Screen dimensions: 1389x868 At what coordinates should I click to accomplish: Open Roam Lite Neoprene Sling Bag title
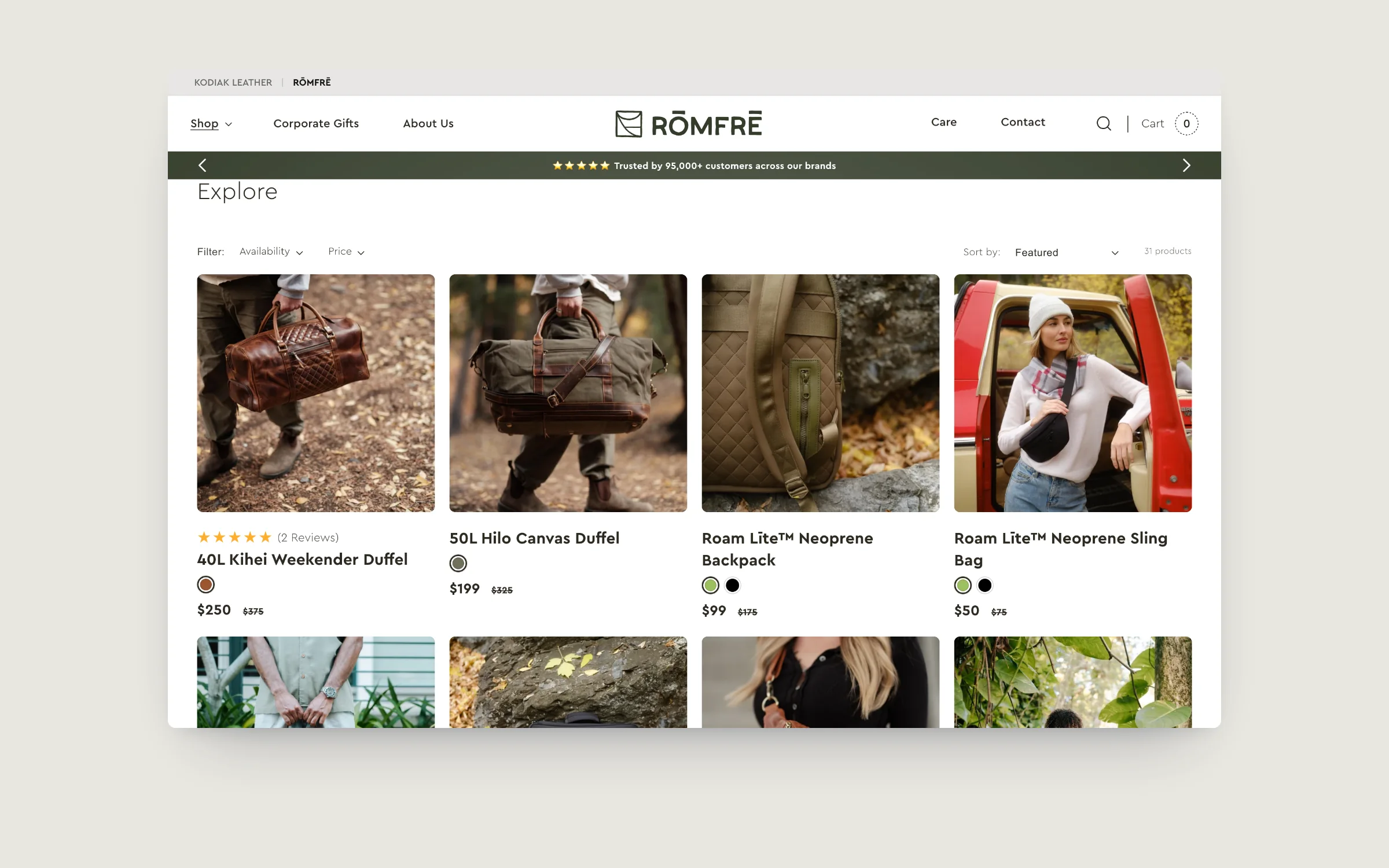pyautogui.click(x=1061, y=549)
